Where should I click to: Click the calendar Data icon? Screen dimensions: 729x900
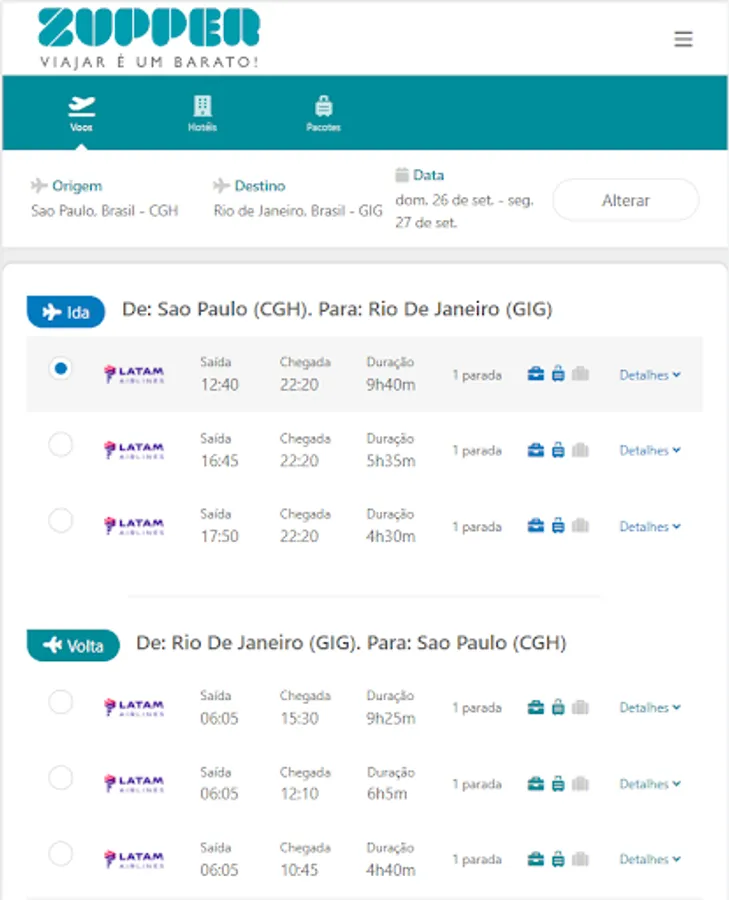[x=402, y=175]
